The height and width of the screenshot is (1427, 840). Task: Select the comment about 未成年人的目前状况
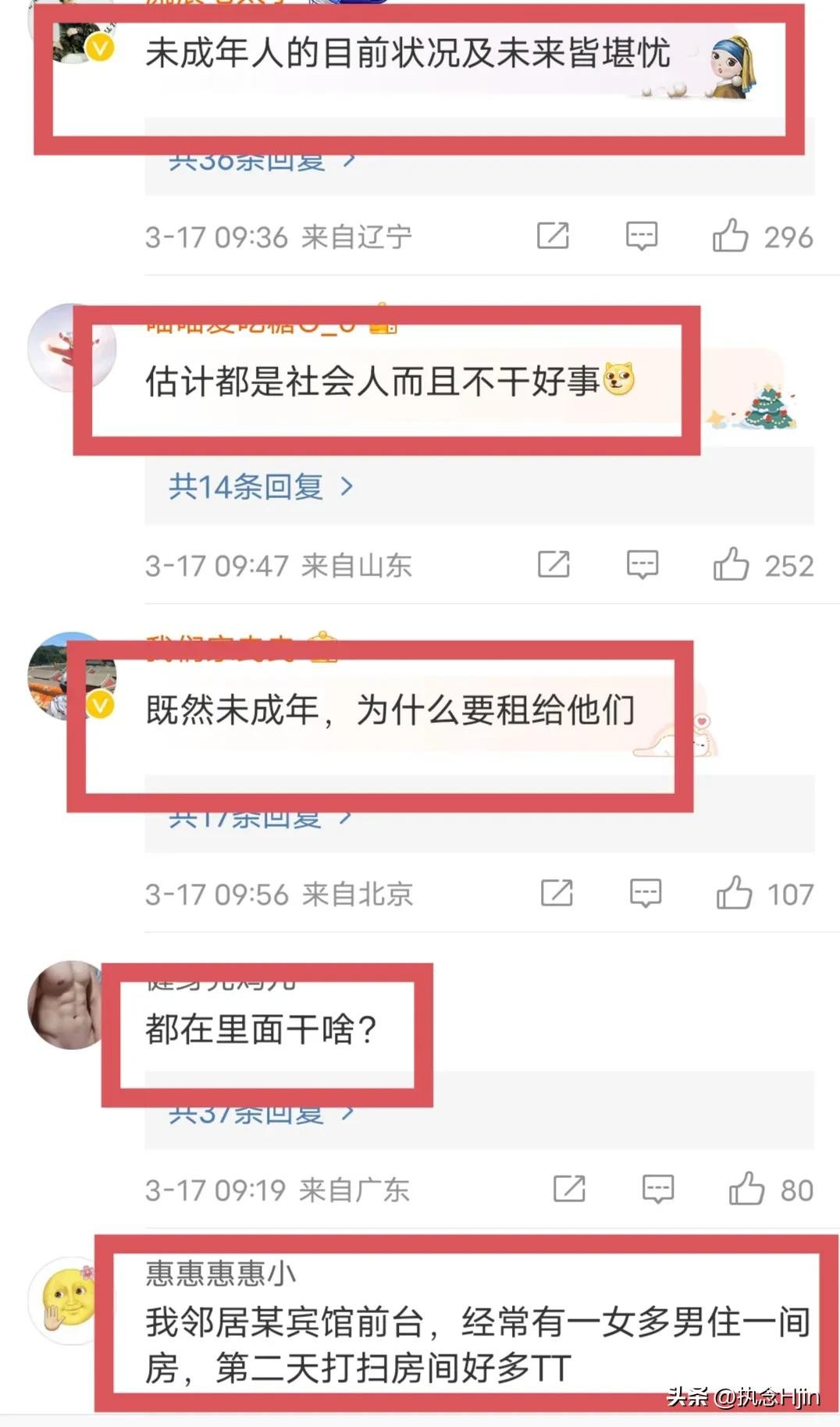coord(408,53)
